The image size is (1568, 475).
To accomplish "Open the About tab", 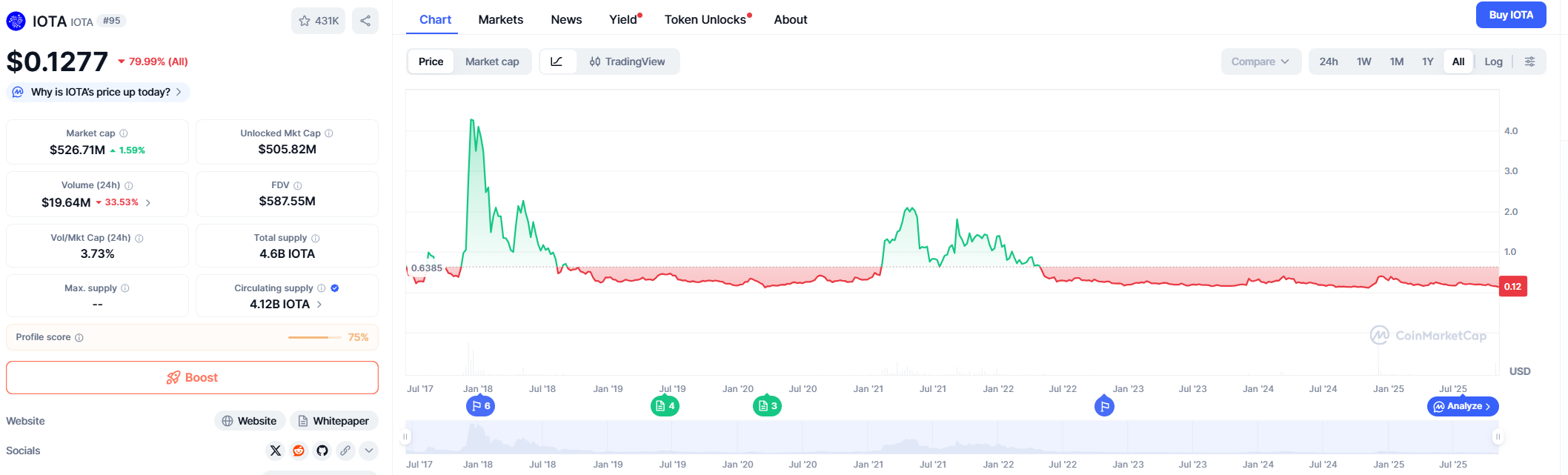I will pos(791,19).
